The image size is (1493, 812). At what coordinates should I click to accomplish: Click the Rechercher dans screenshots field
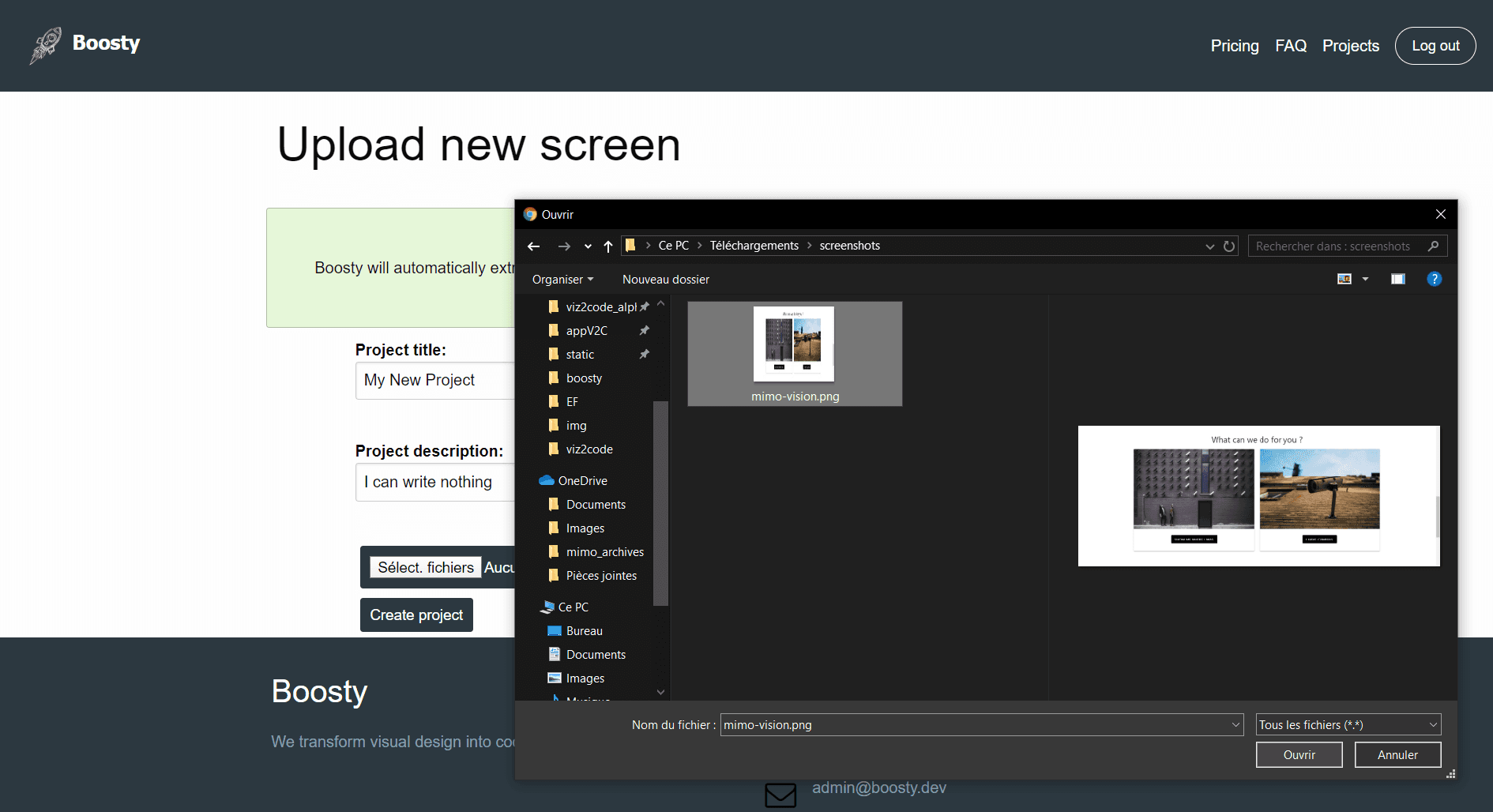coord(1339,246)
